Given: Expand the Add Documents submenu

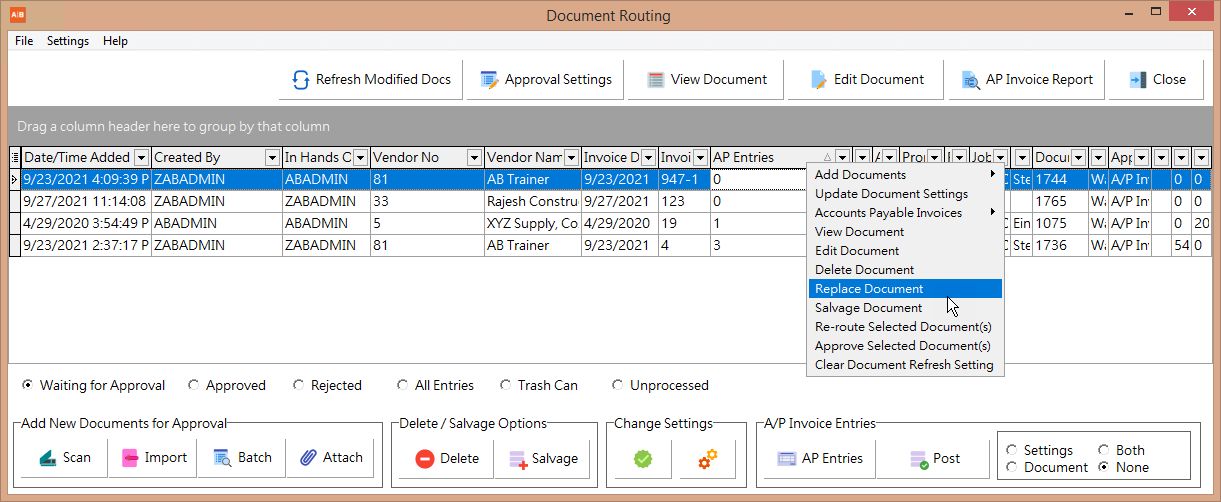Looking at the screenshot, I should coord(905,175).
